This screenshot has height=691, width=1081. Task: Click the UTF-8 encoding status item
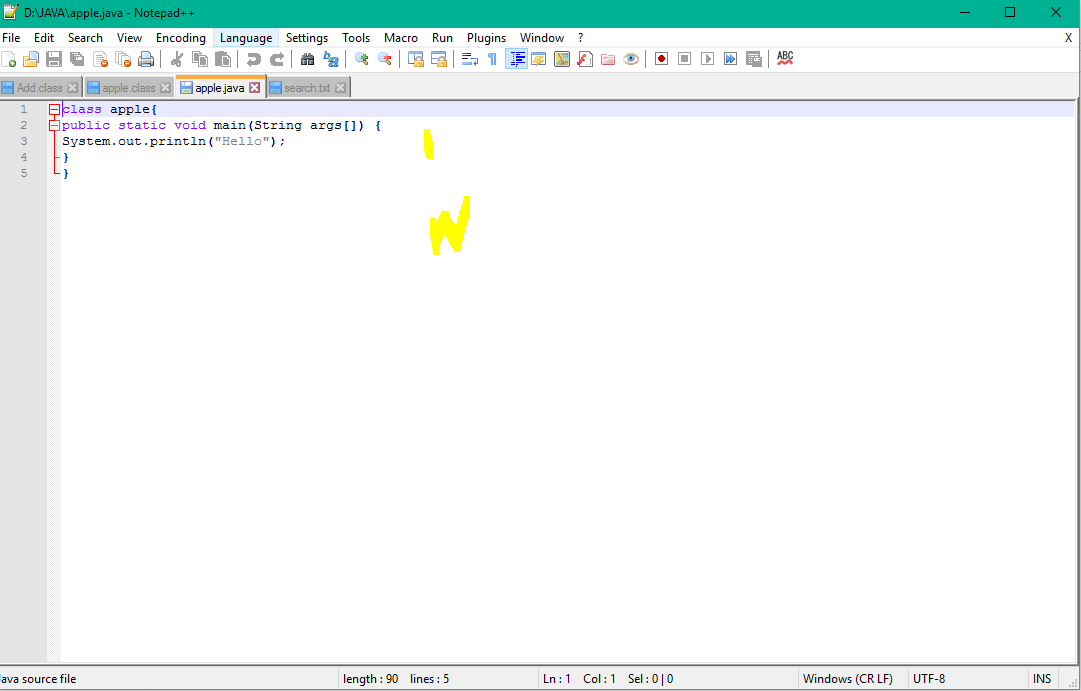click(928, 678)
